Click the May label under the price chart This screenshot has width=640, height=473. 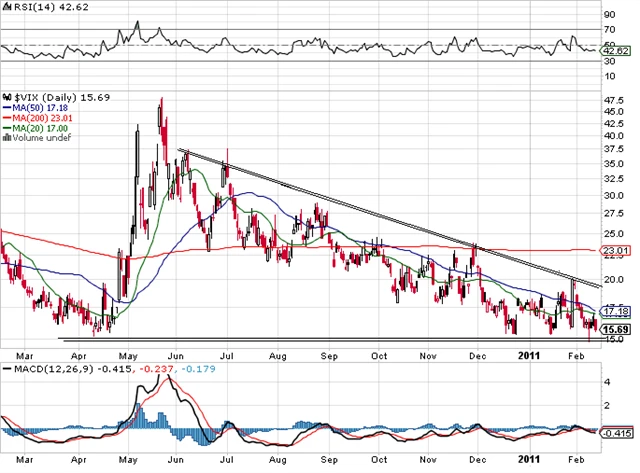coord(126,354)
